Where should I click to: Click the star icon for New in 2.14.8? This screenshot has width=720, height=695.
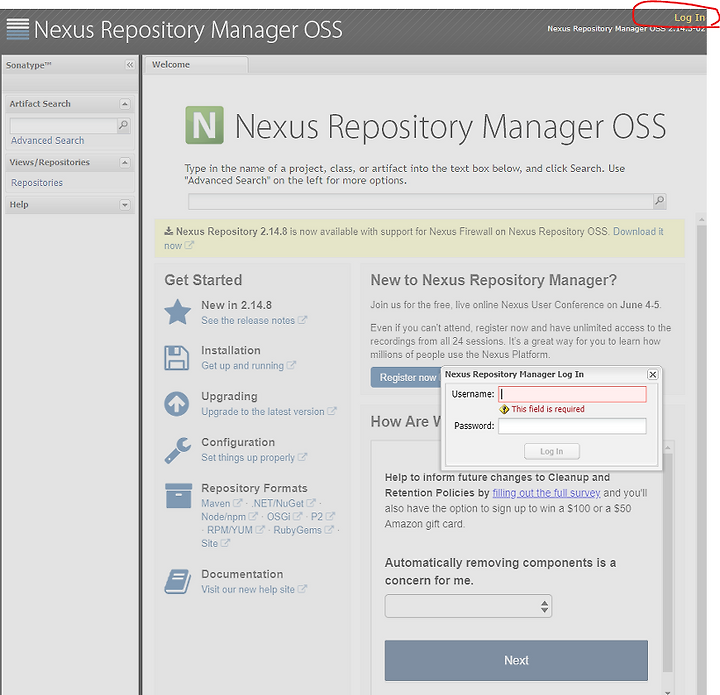(178, 312)
